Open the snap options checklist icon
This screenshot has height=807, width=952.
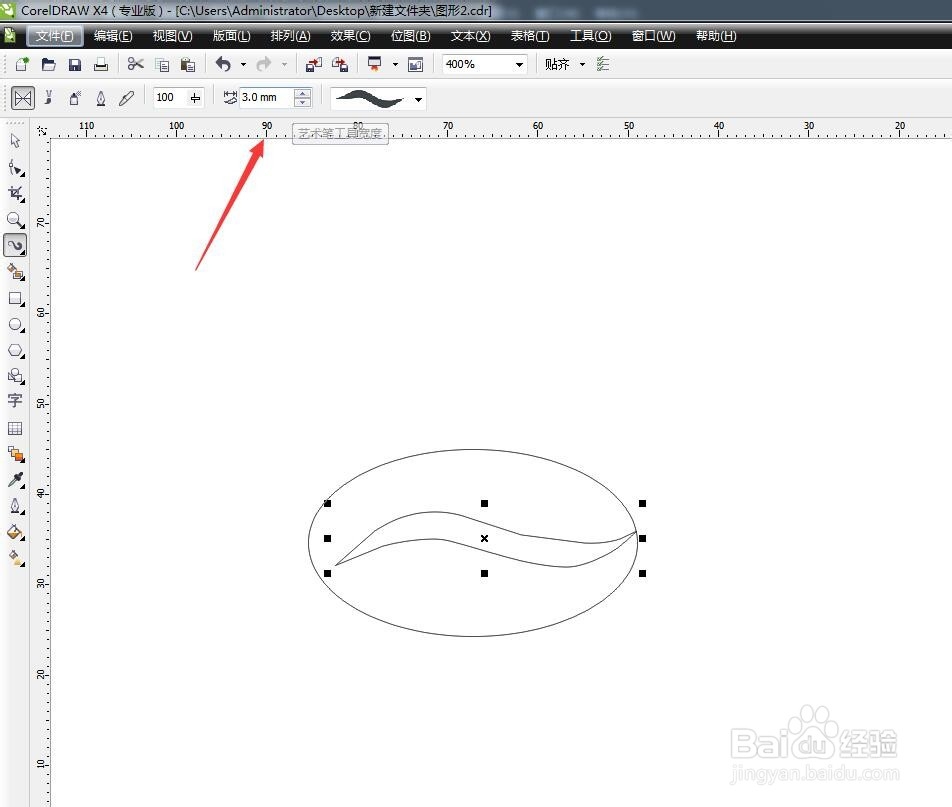pos(603,64)
